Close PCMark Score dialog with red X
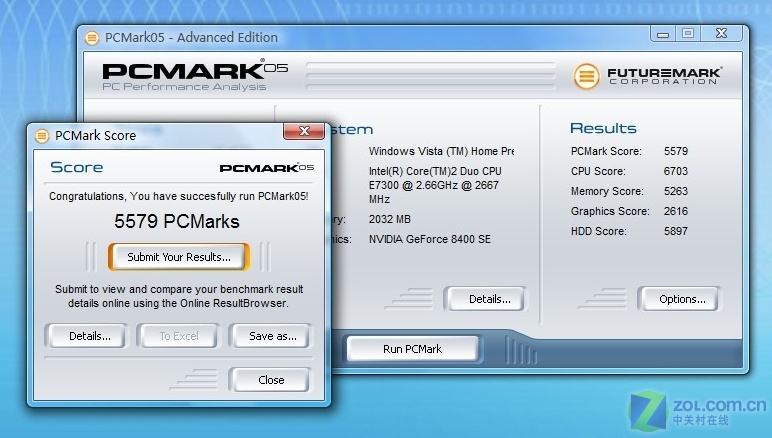Screen dimensions: 772x438 (304, 131)
